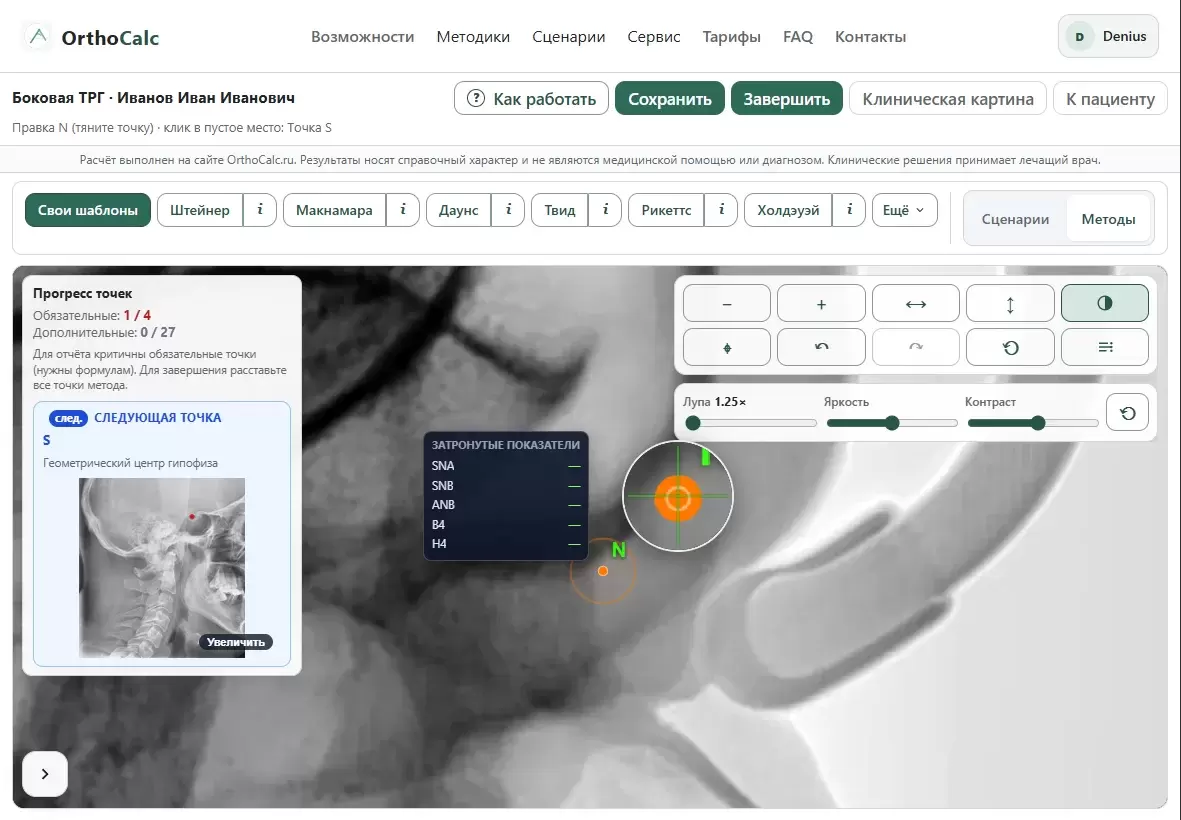Open the Denius user account menu
Screen dimensions: 1181x820
(1108, 36)
